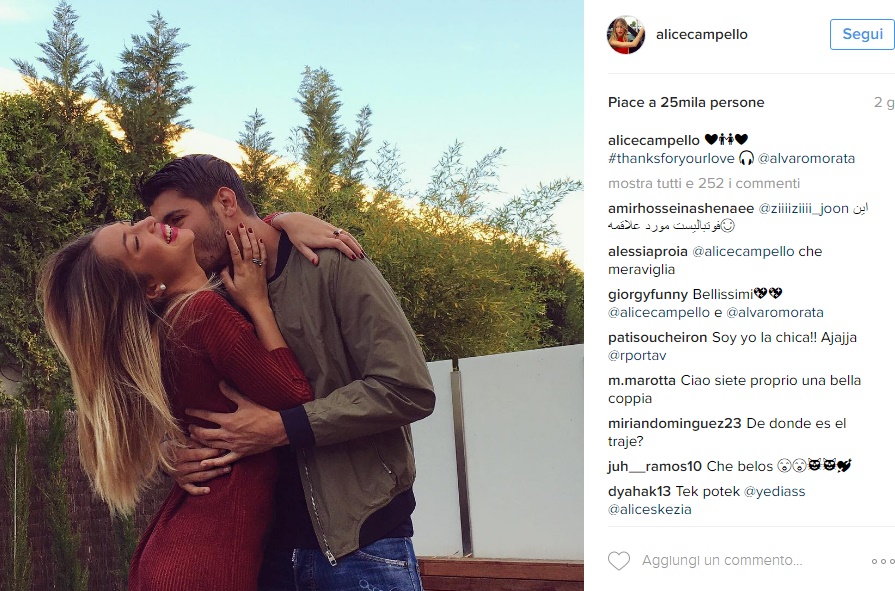Open miriandominguez23's profile link

(675, 423)
